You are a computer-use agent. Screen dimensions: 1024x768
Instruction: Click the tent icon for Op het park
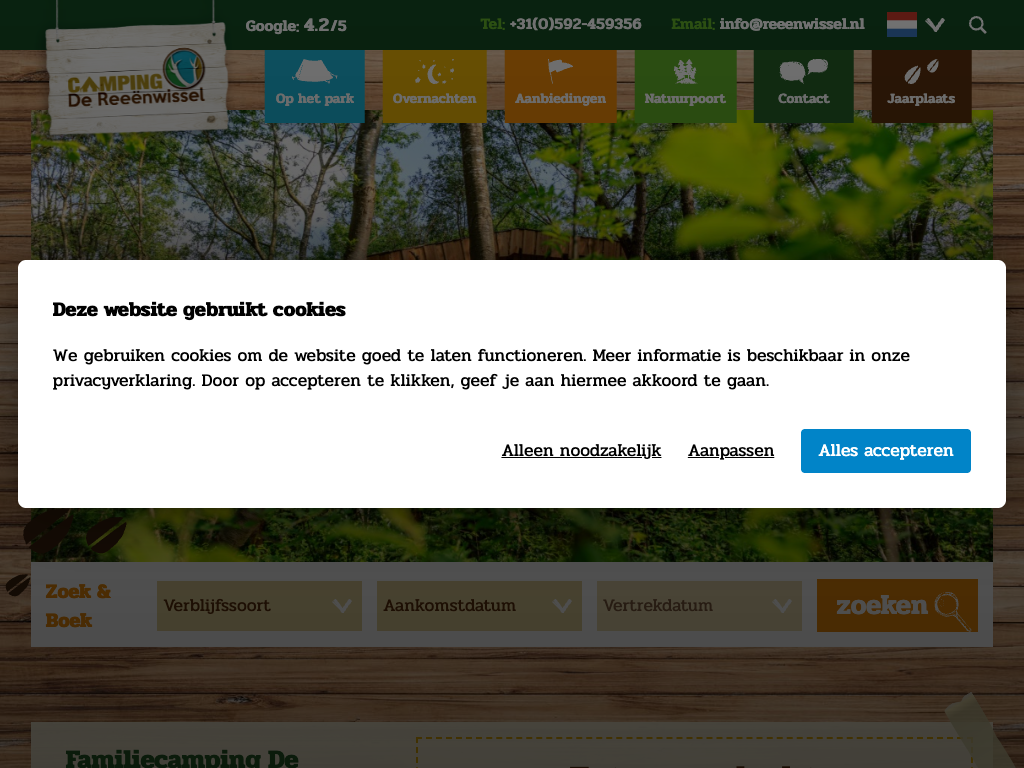click(314, 72)
